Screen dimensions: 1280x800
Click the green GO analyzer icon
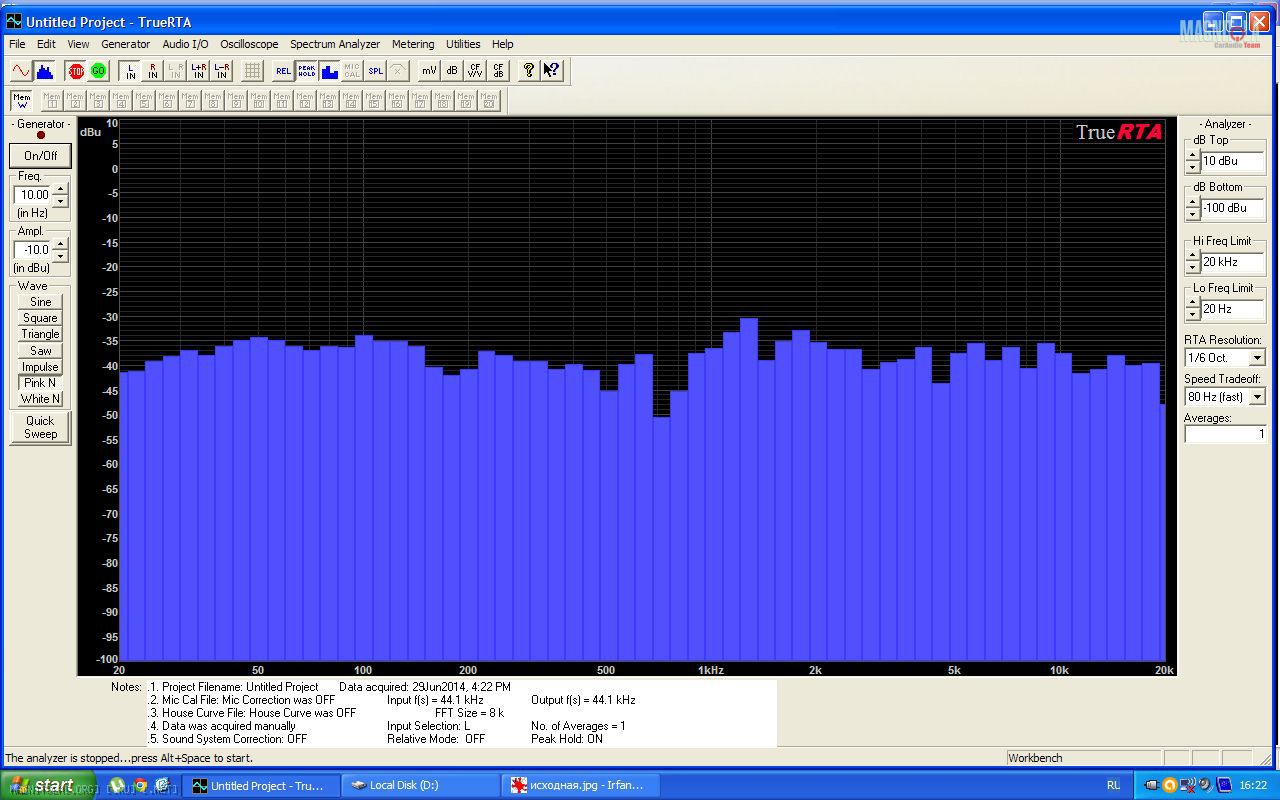[98, 71]
